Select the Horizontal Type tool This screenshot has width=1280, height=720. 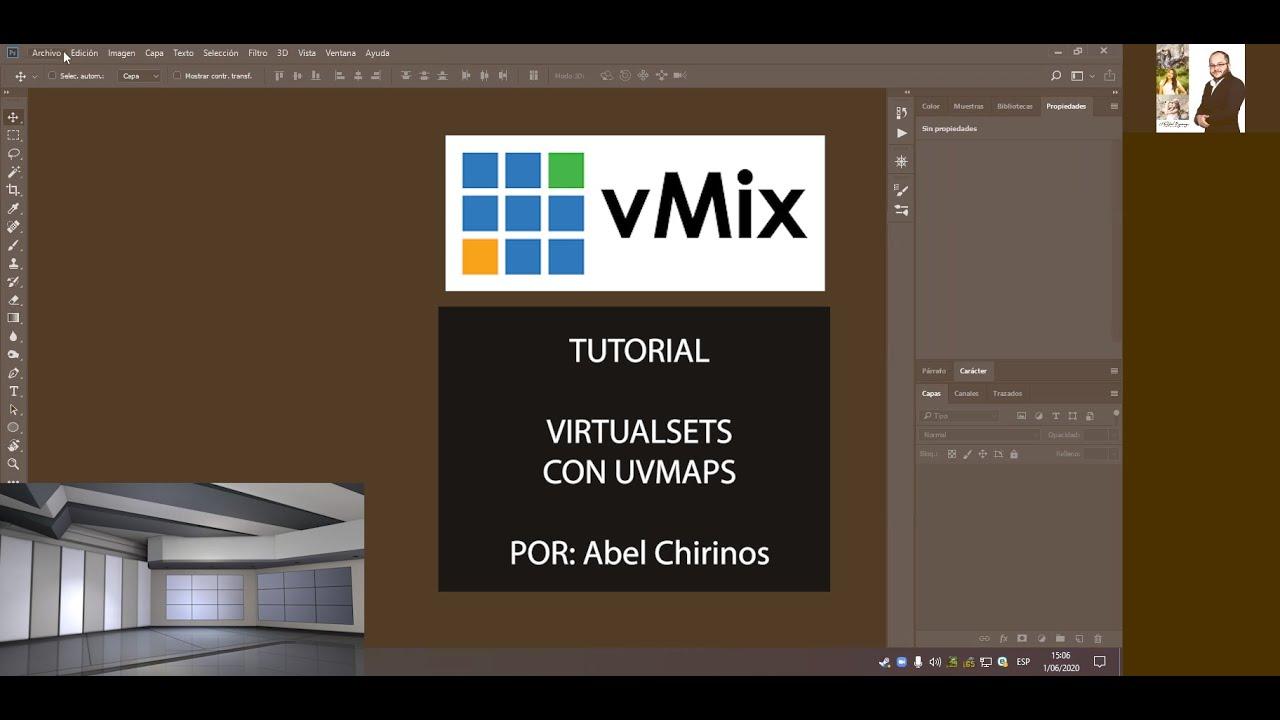point(14,391)
